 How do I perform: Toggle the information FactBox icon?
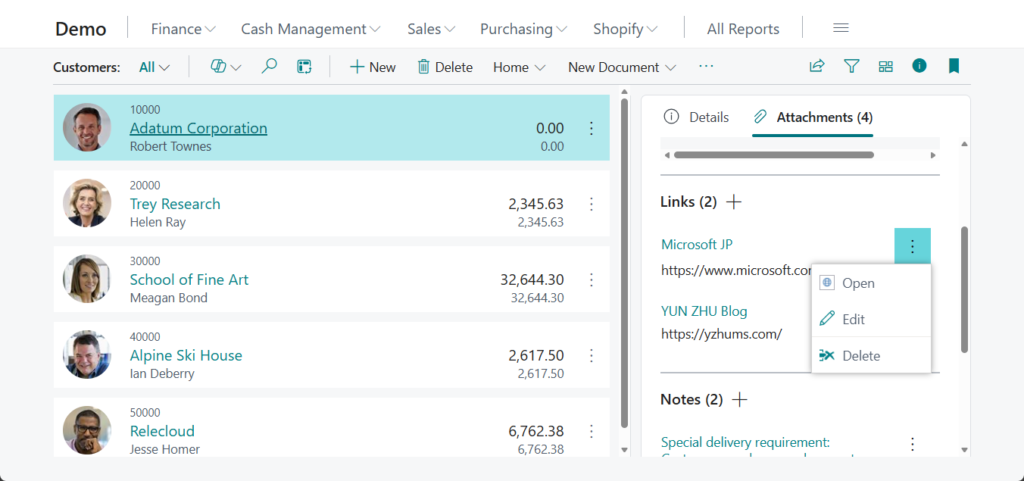[x=919, y=66]
